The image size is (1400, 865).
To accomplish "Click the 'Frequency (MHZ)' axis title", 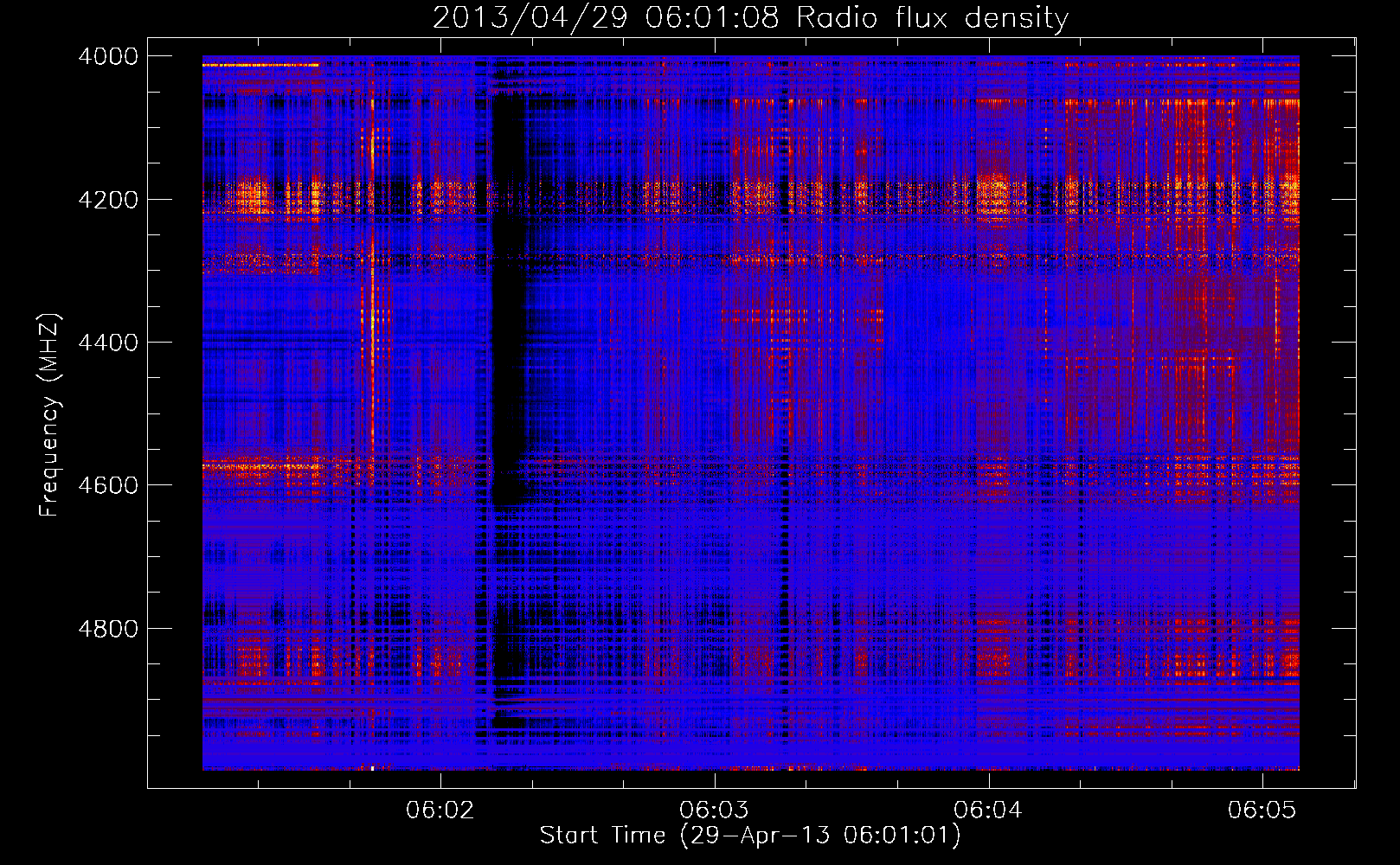I will [49, 415].
